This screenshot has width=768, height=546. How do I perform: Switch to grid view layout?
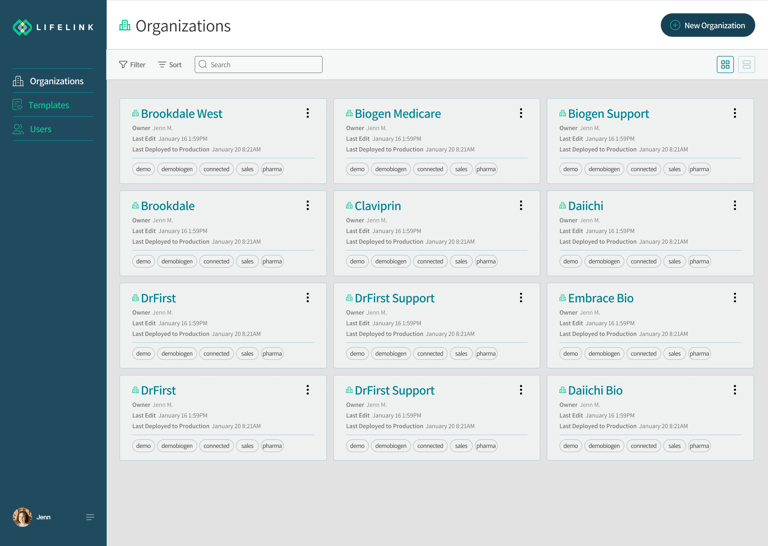pyautogui.click(x=725, y=65)
